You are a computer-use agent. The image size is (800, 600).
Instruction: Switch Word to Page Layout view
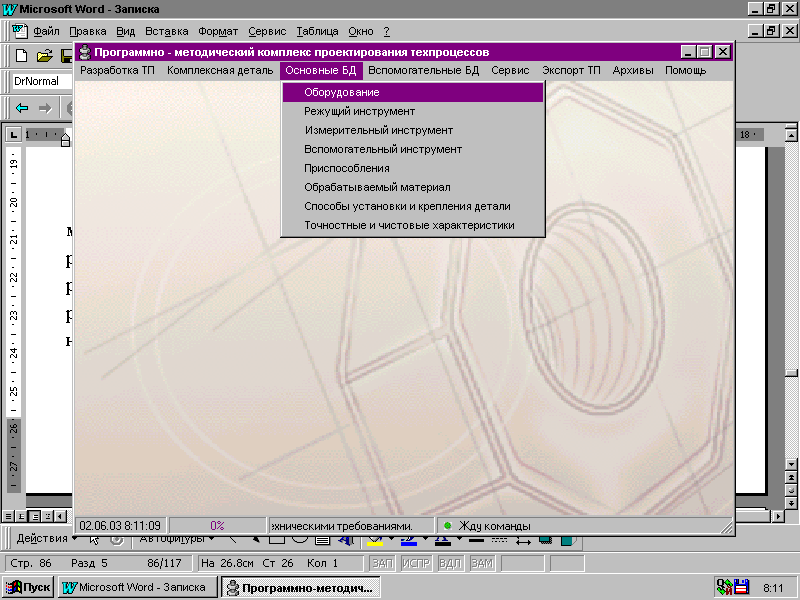(x=35, y=516)
